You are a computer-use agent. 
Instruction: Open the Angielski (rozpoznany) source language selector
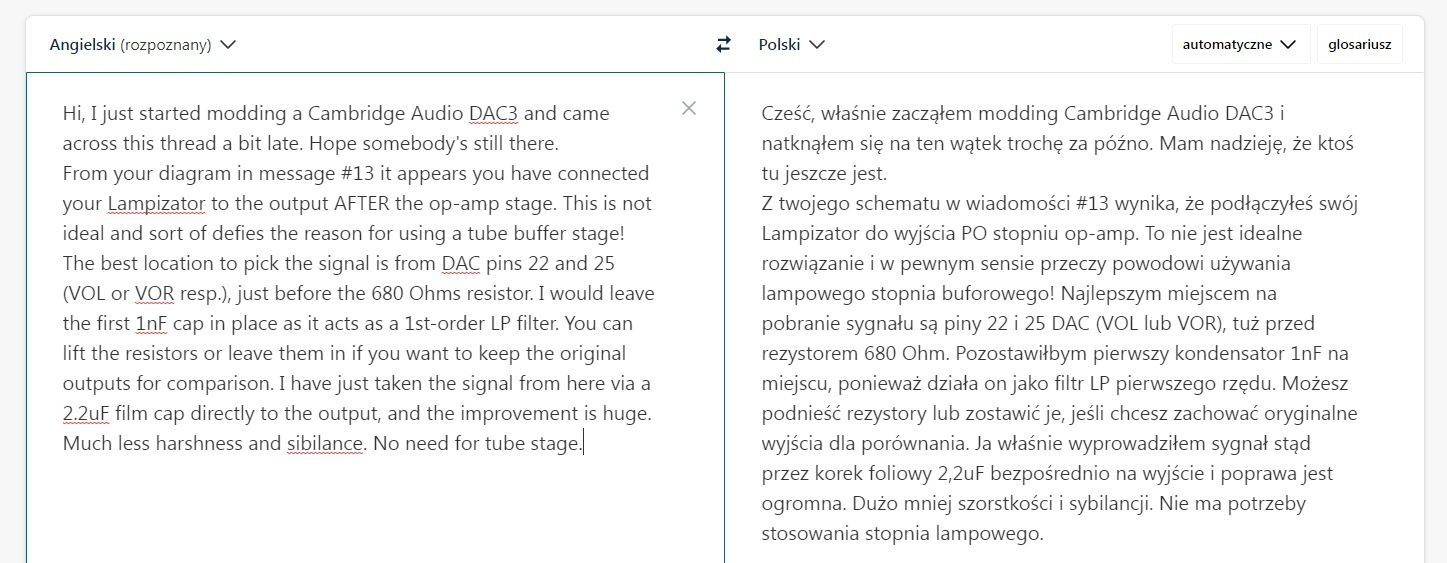click(142, 44)
